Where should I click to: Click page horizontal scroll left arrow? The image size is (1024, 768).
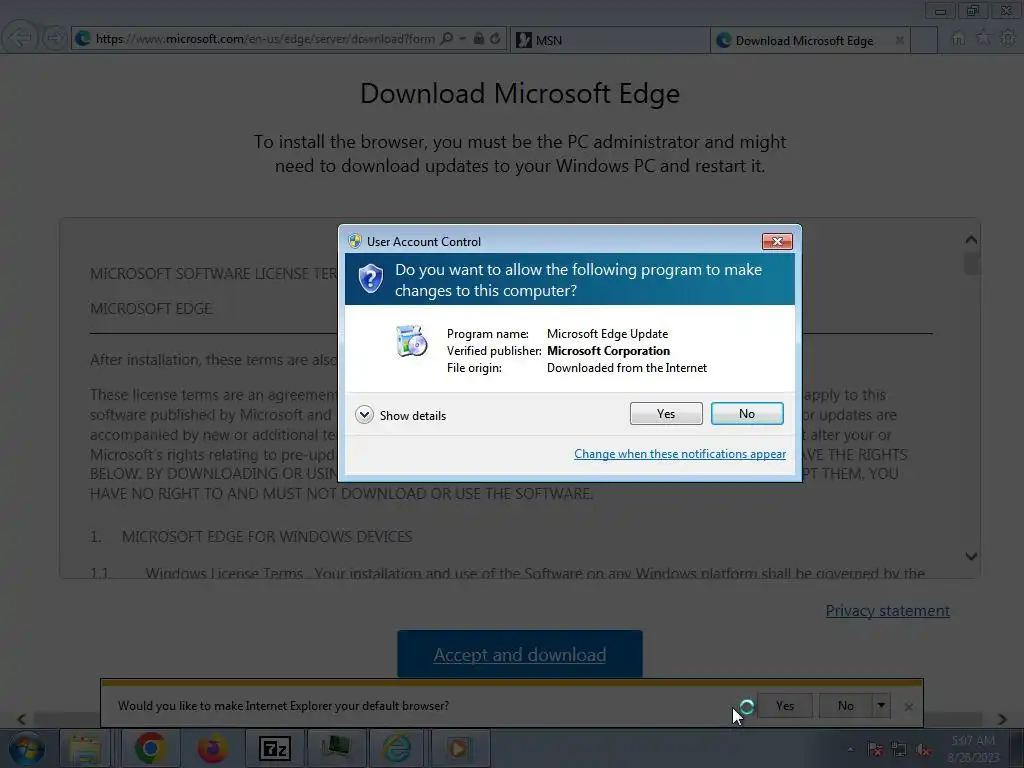coord(22,719)
